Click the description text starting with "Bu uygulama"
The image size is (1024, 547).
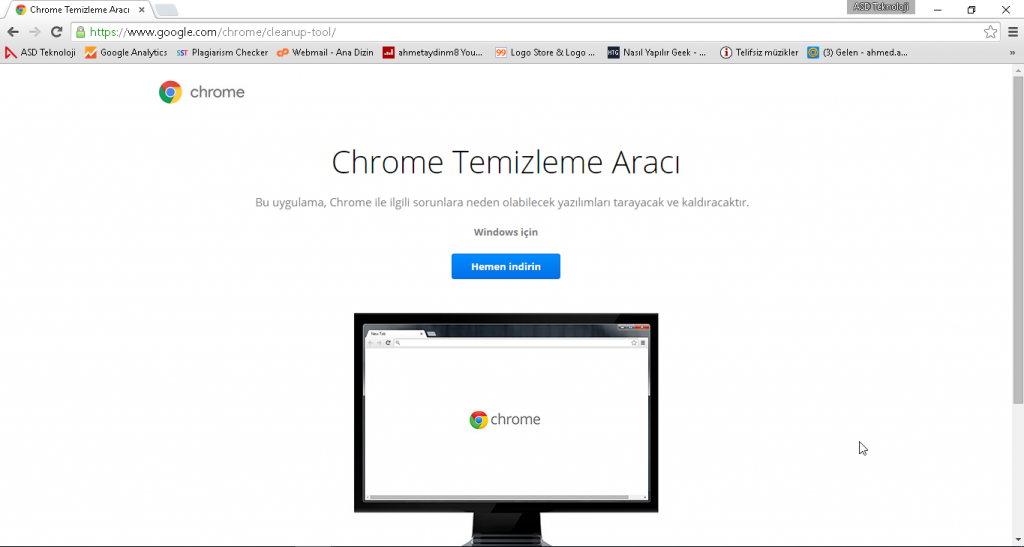[502, 202]
